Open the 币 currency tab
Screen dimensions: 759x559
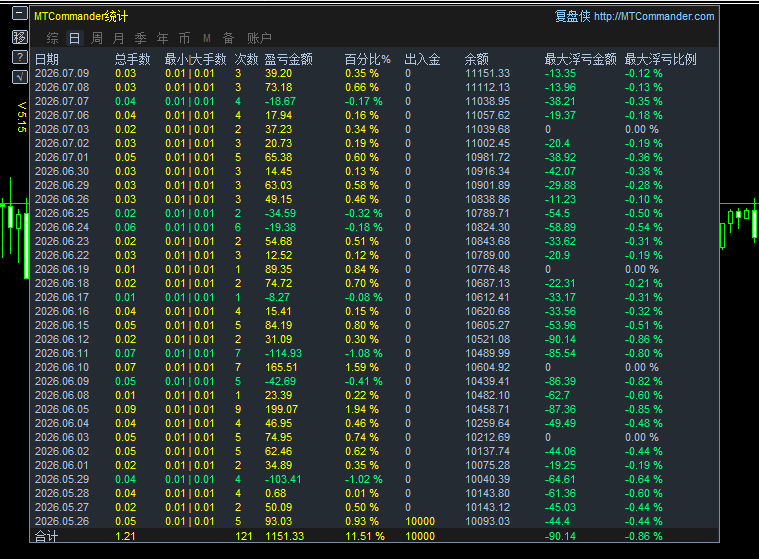pos(184,38)
